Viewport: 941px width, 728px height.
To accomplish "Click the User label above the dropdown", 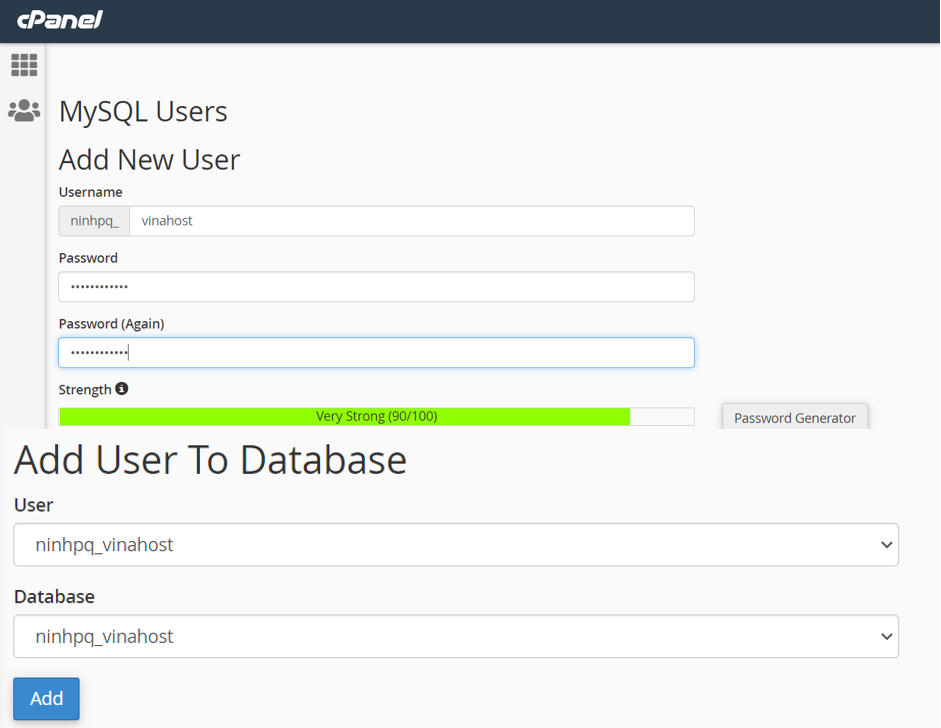I will [x=33, y=505].
